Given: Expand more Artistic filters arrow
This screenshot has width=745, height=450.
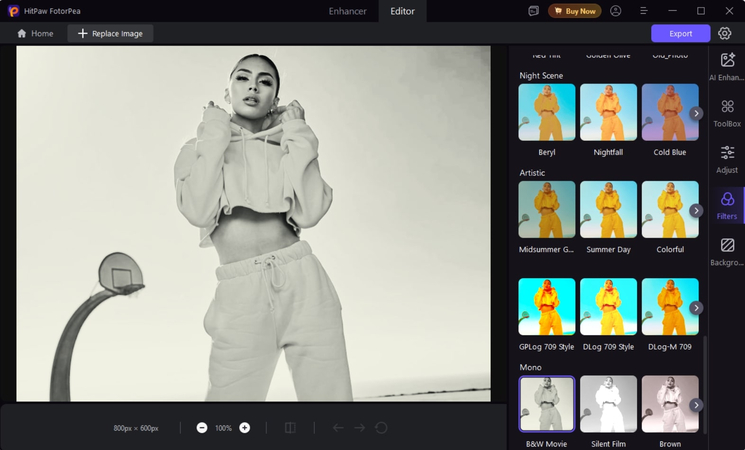Looking at the screenshot, I should click(x=696, y=210).
